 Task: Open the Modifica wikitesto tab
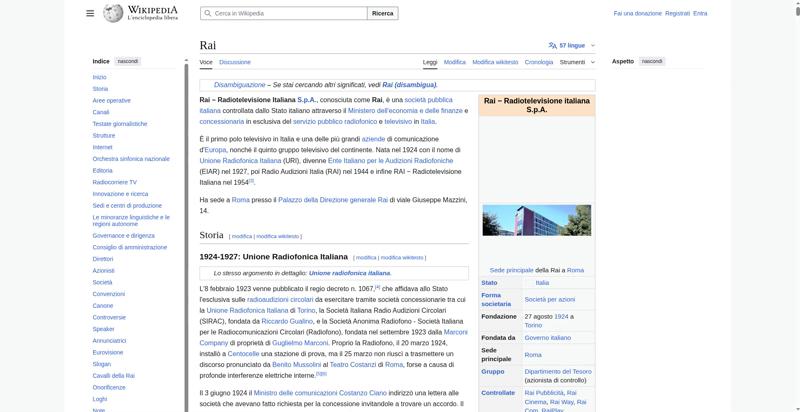coord(495,62)
